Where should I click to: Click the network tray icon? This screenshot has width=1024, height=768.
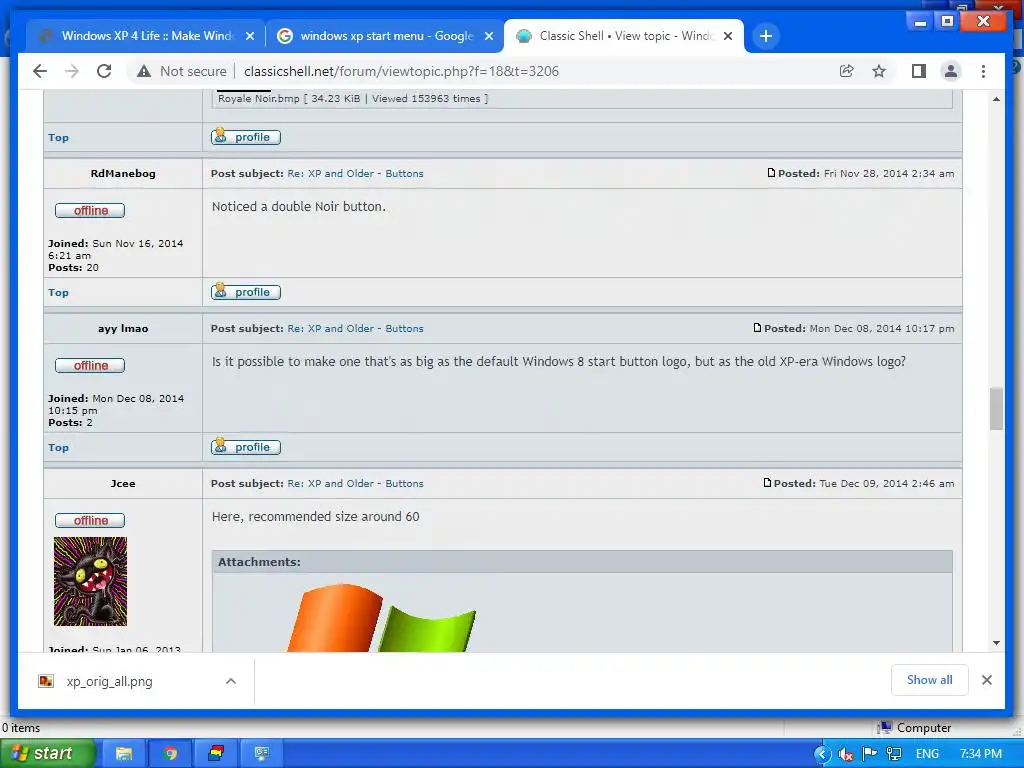(893, 754)
